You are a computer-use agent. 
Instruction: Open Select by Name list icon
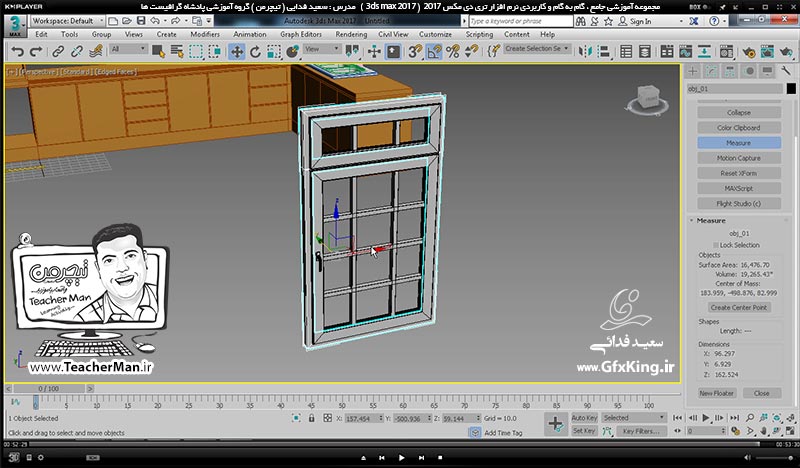[x=177, y=52]
